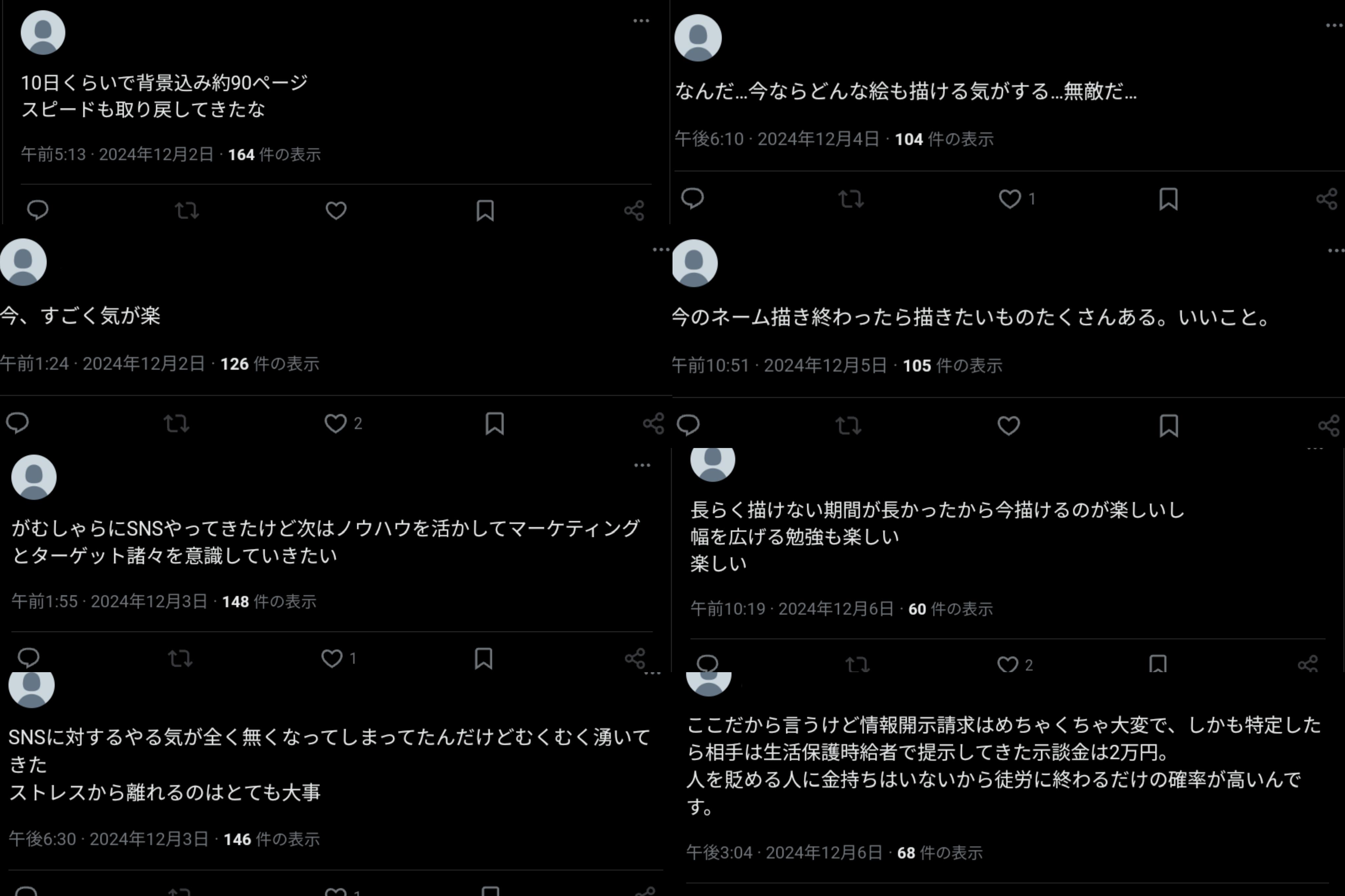Reply to the なんだ…今なら tweet

pos(692,198)
